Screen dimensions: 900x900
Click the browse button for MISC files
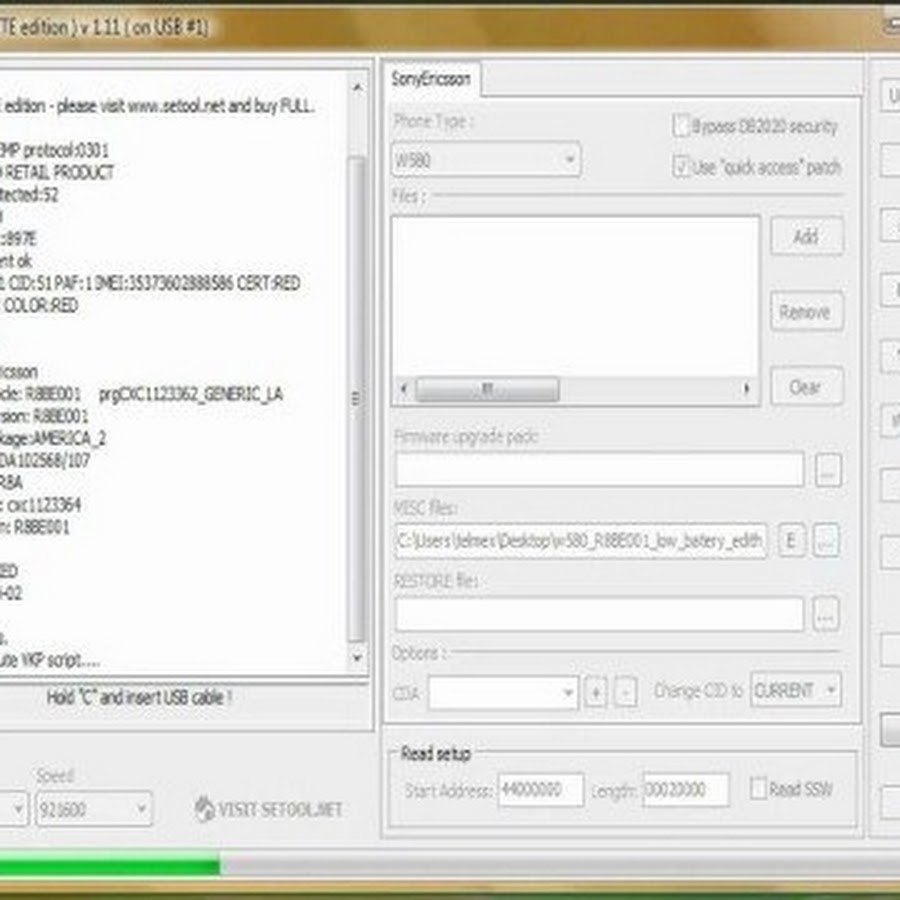tap(825, 541)
